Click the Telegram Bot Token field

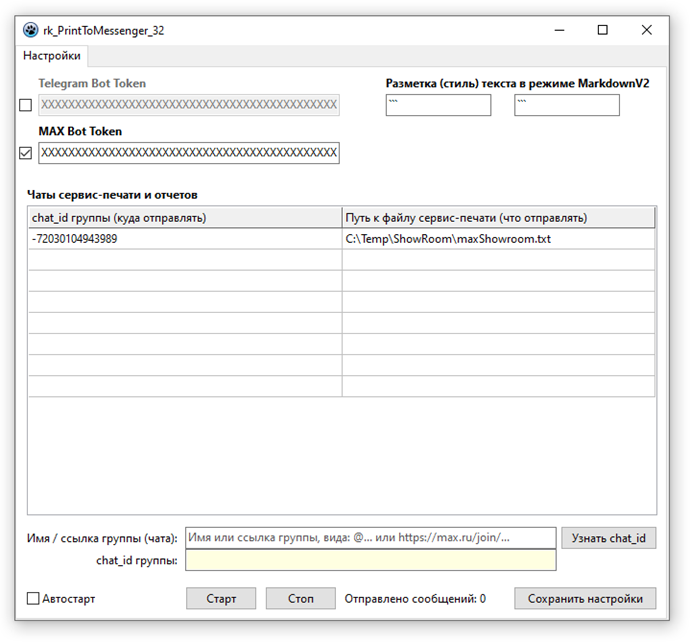[x=188, y=105]
